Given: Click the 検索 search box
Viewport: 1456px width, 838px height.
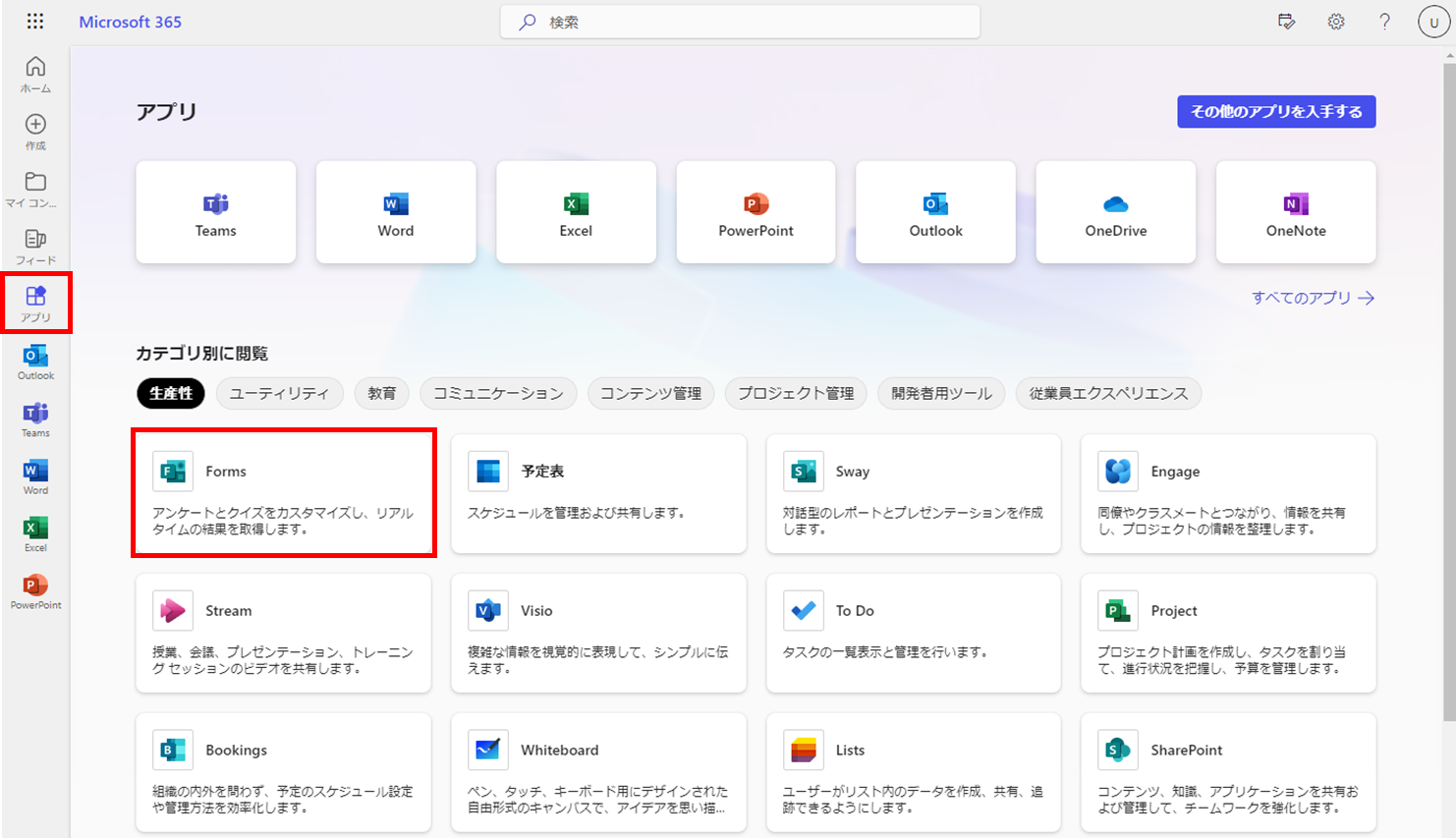Looking at the screenshot, I should pyautogui.click(x=740, y=22).
